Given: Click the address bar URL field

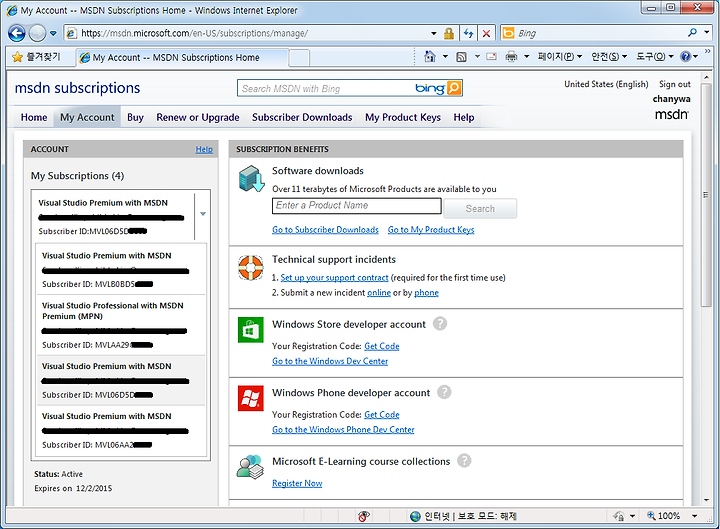Looking at the screenshot, I should (249, 33).
